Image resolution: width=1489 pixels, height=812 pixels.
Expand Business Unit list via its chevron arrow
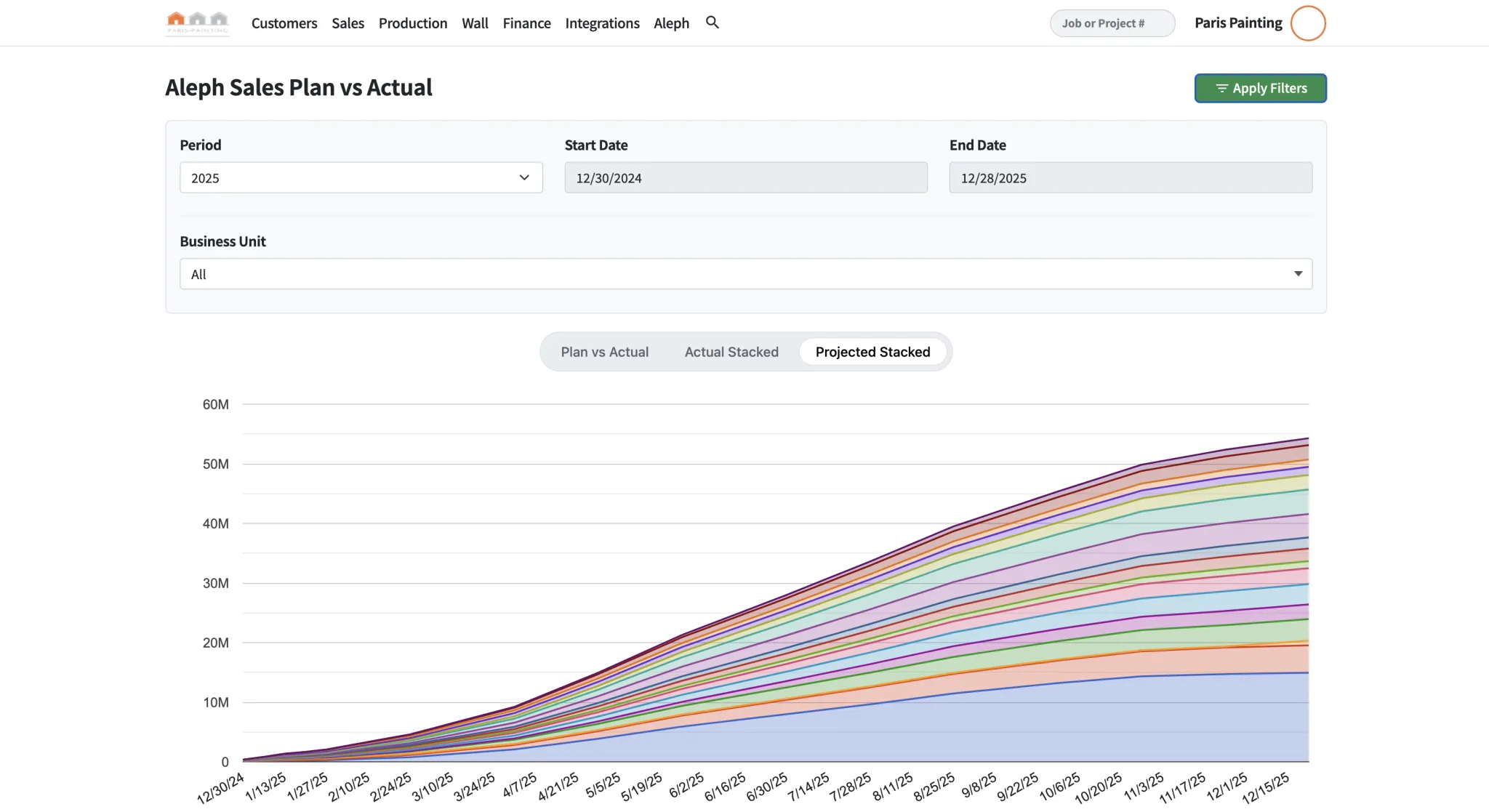(1299, 273)
